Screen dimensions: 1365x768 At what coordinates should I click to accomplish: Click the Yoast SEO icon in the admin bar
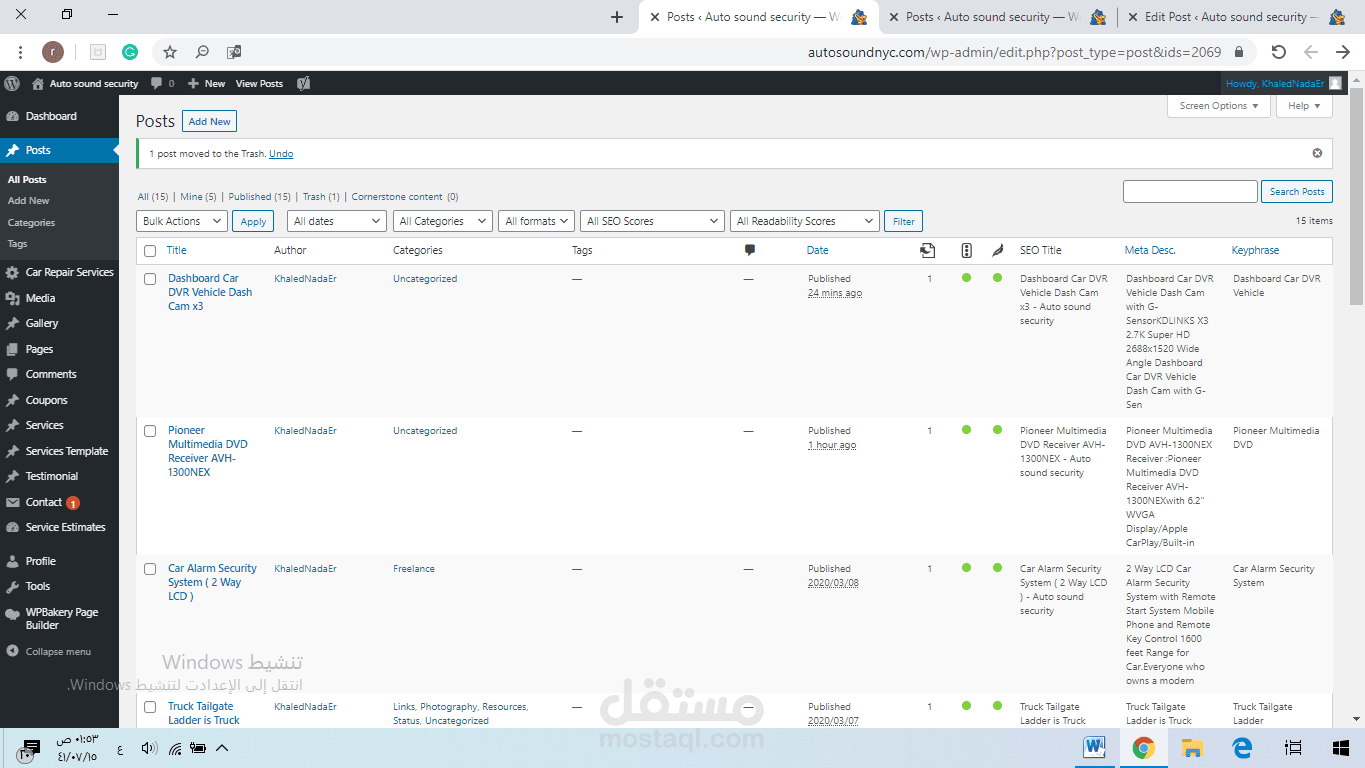[x=303, y=83]
